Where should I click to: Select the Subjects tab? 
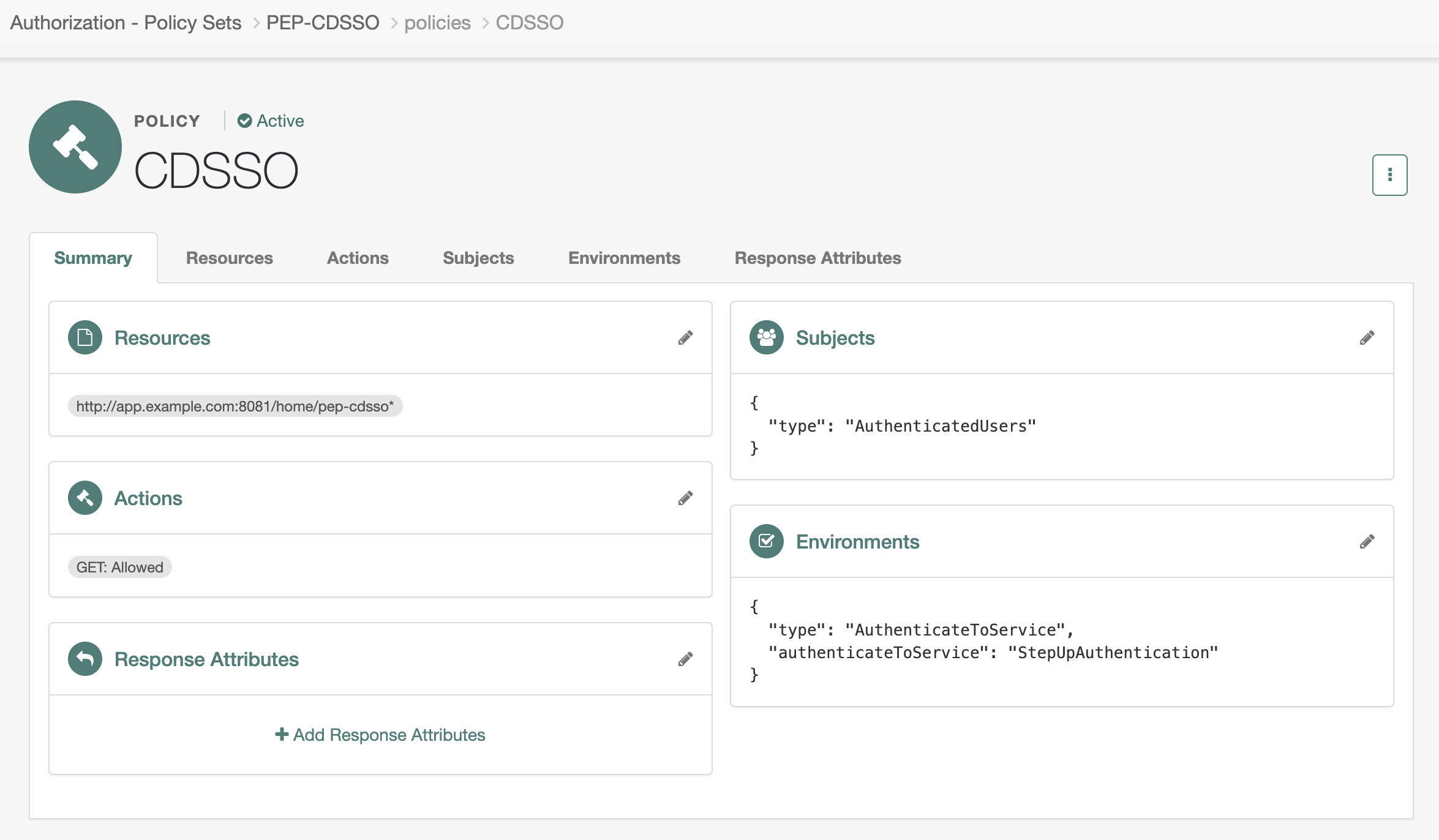pos(478,258)
